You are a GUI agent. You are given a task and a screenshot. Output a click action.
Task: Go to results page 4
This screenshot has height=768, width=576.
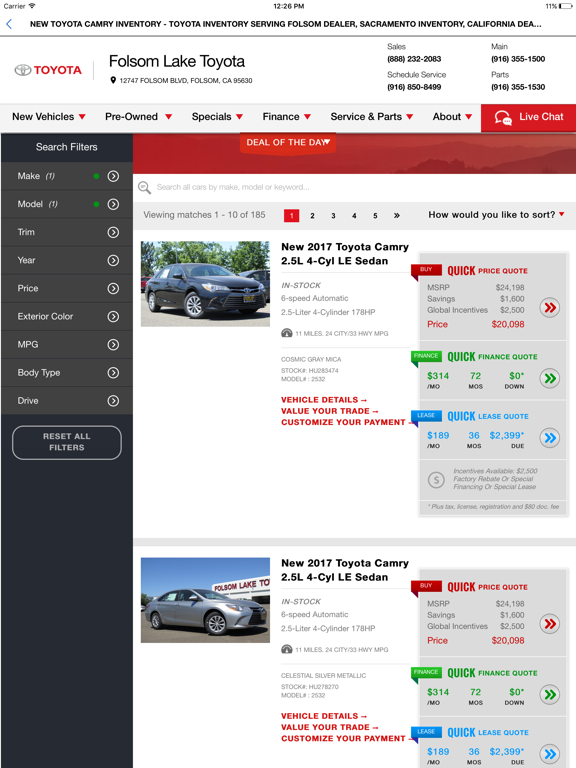354,216
